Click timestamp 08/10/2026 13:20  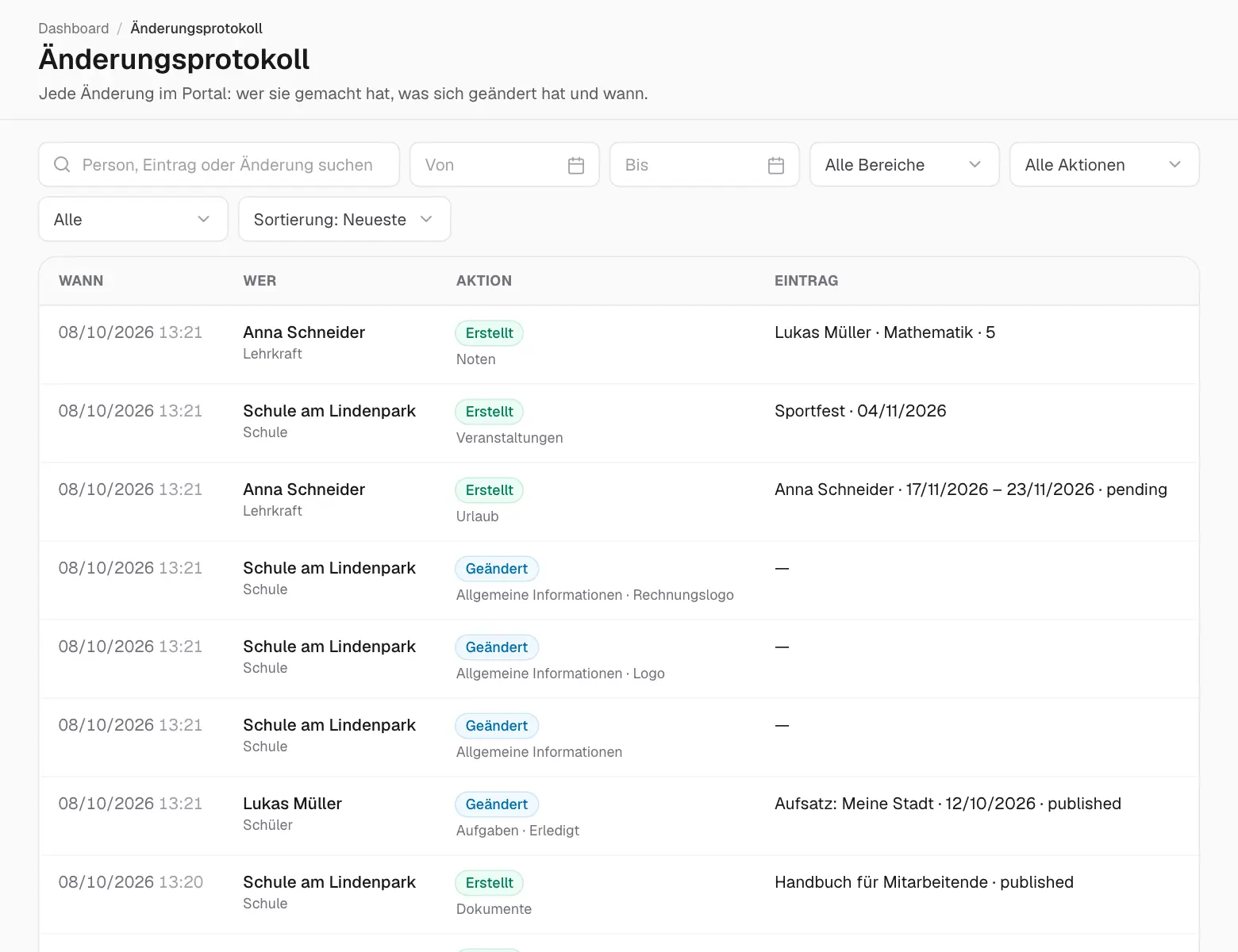pyautogui.click(x=131, y=882)
